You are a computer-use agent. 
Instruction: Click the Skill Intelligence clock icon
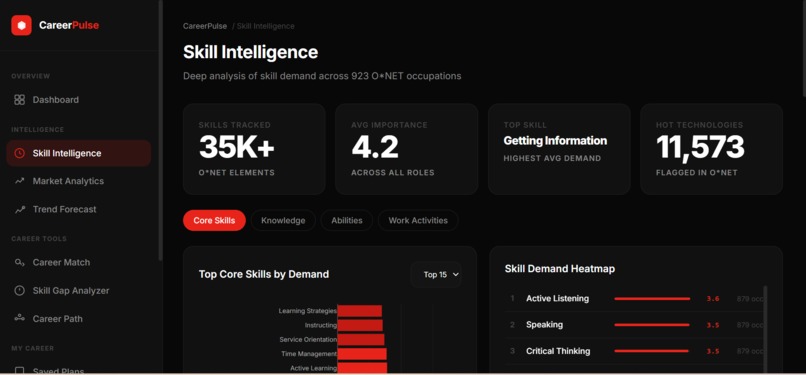point(20,153)
